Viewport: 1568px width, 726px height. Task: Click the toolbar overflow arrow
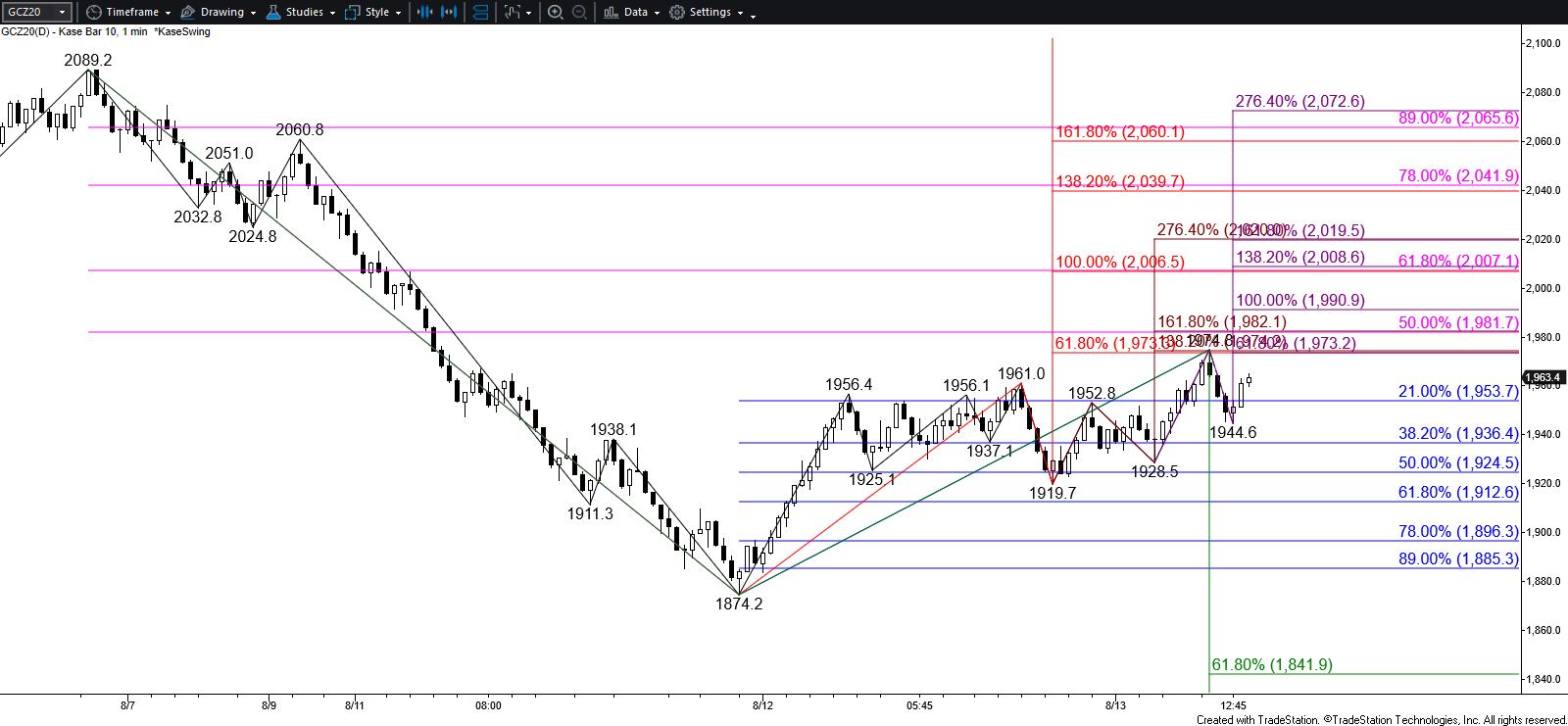click(753, 14)
